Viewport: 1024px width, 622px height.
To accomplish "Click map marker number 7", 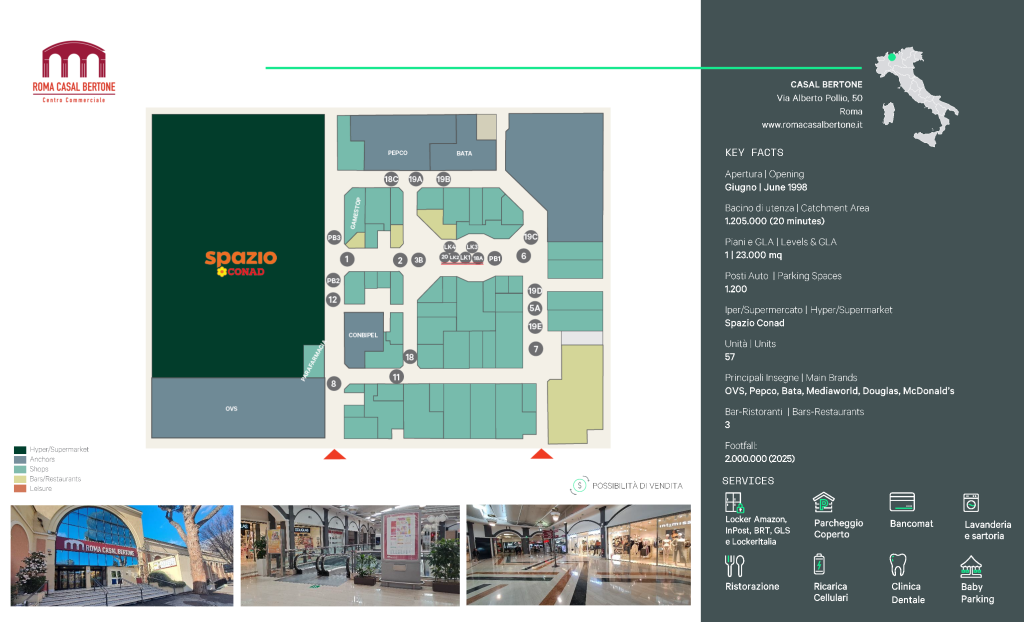I will click(x=536, y=349).
